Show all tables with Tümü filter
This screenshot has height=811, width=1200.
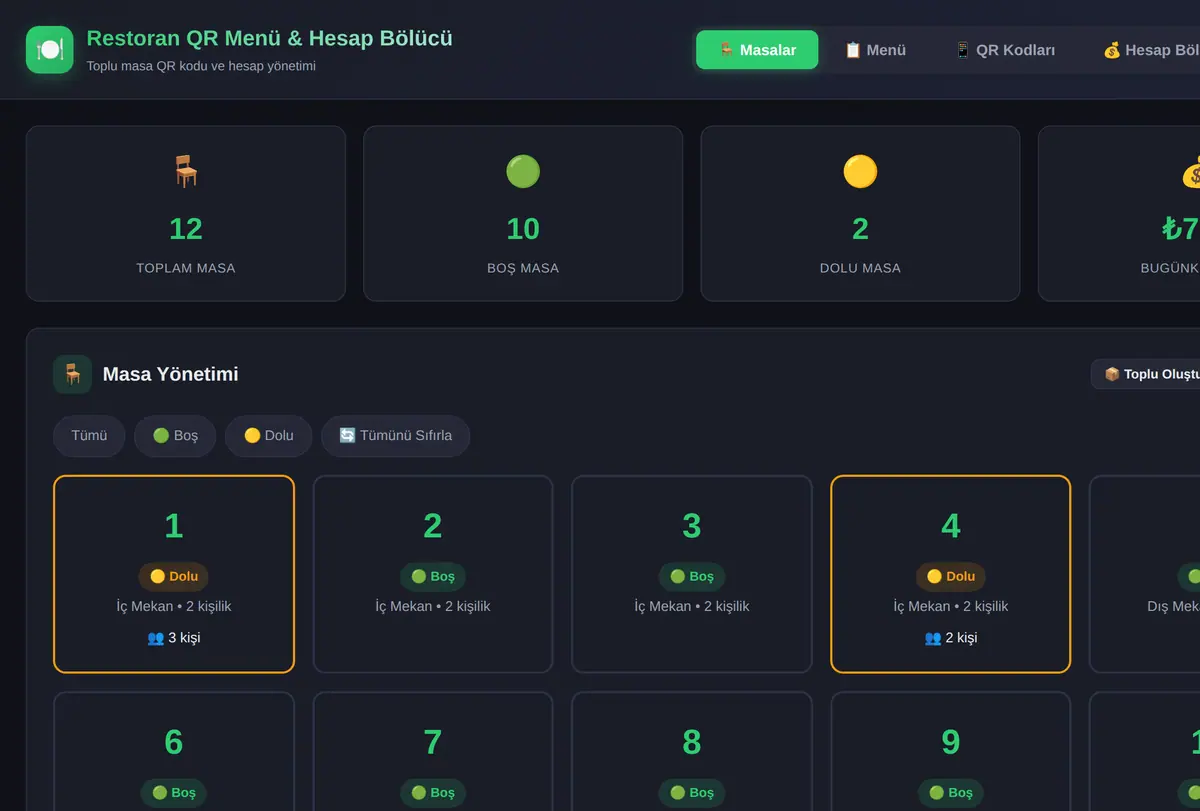[x=89, y=436]
